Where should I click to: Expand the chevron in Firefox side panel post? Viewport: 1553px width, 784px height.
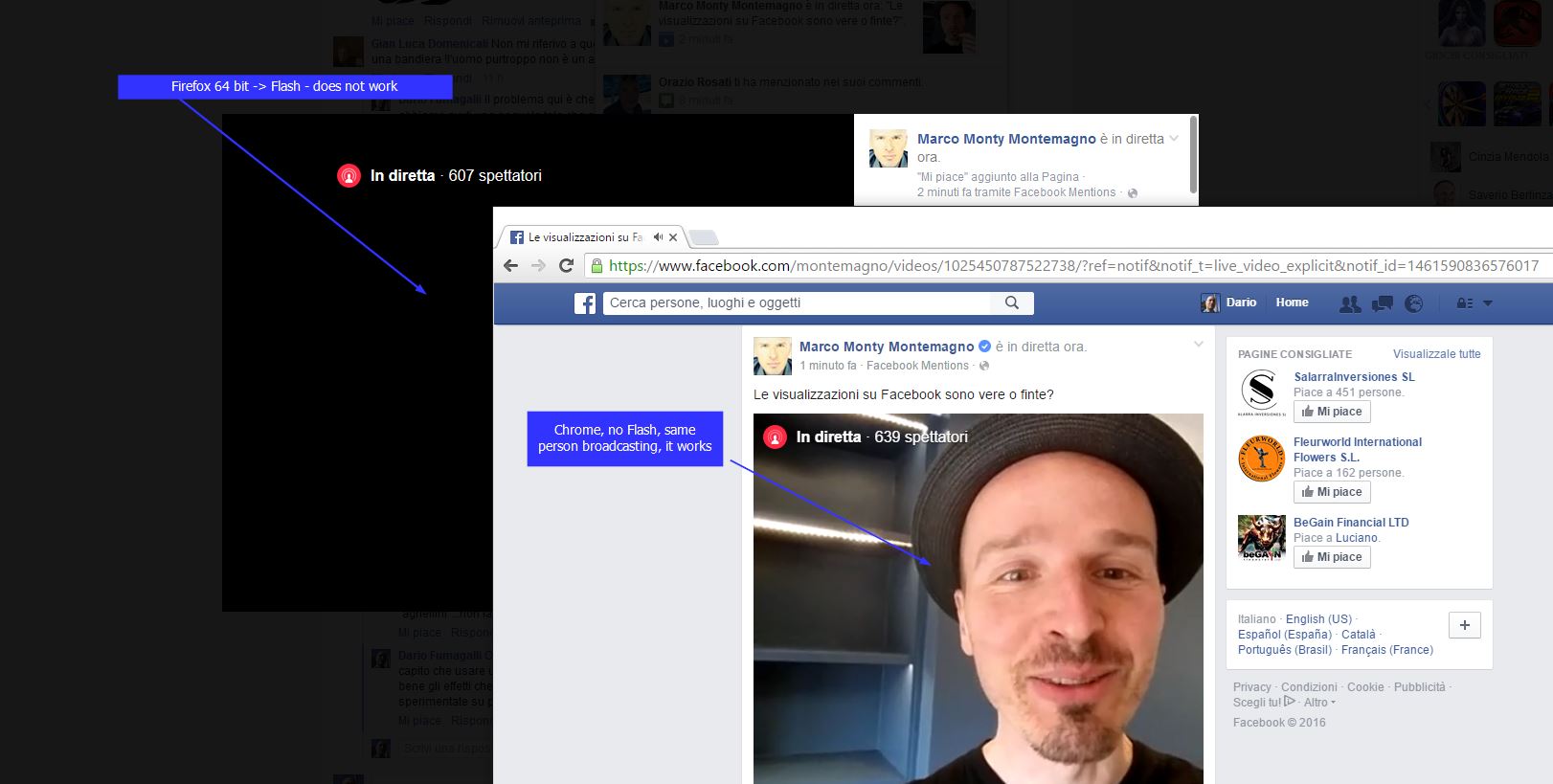1174,138
